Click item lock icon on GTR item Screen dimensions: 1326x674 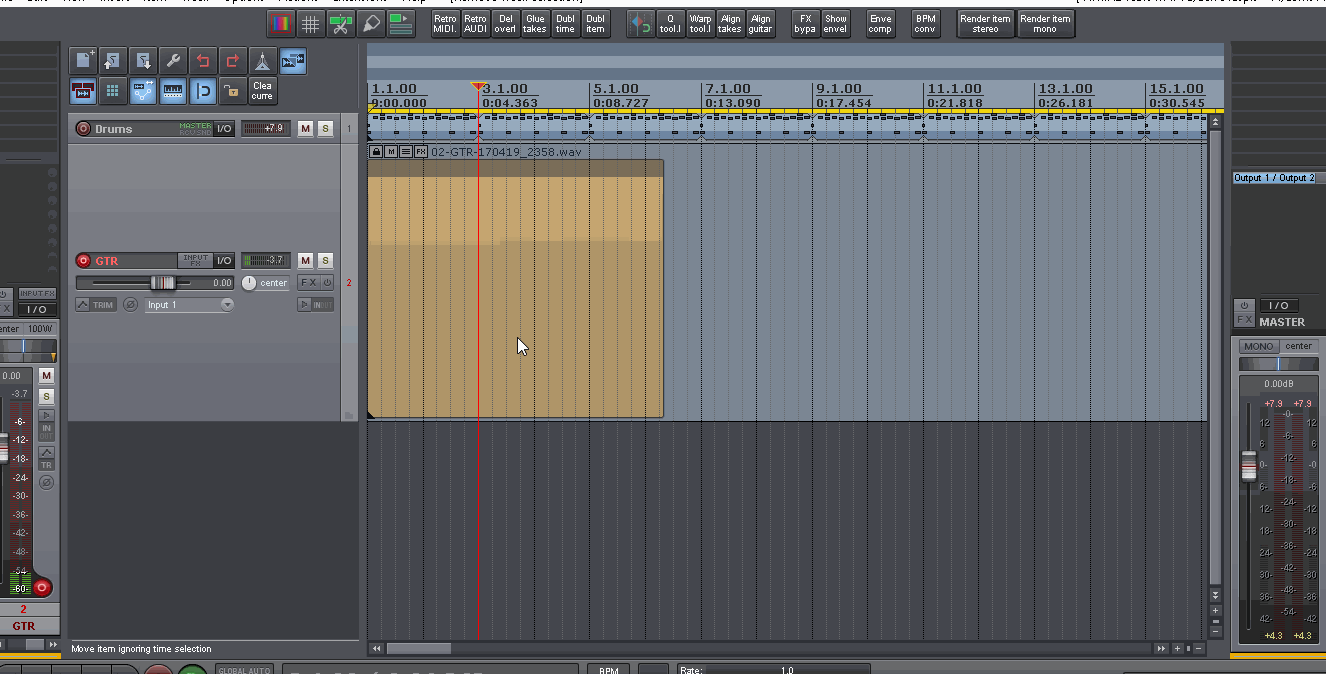(x=376, y=152)
